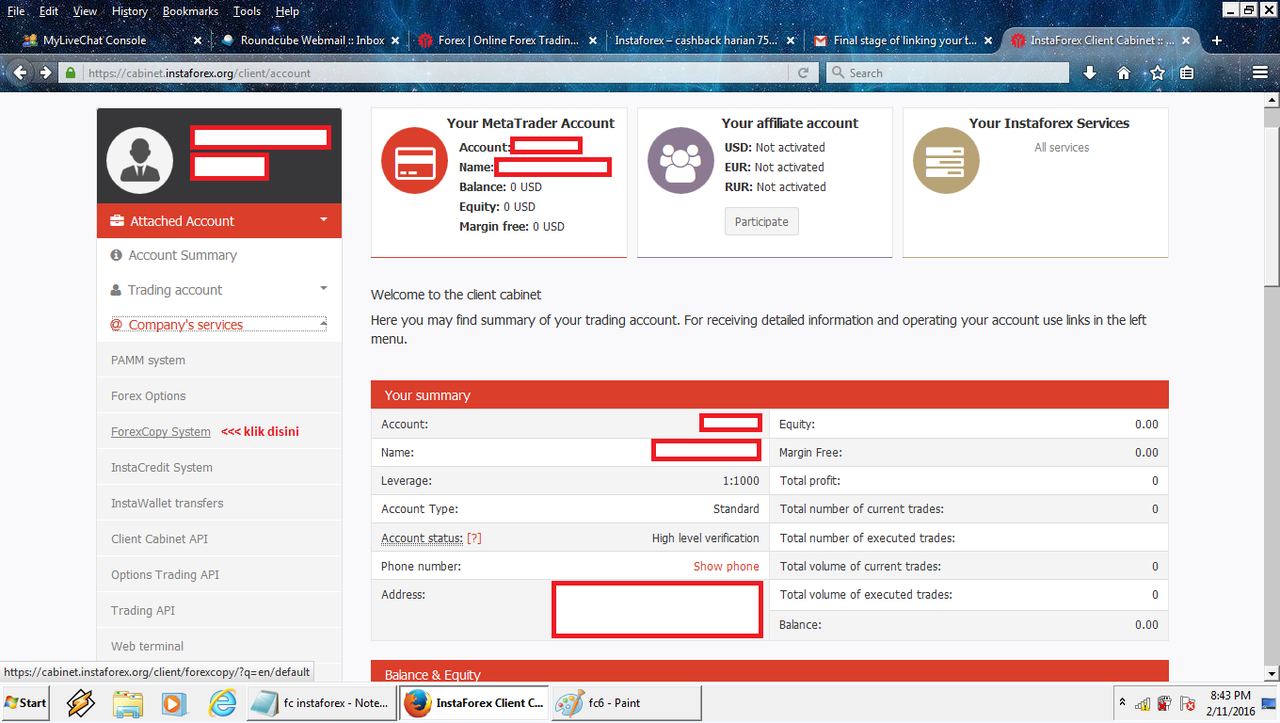Open the Tools menu
The image size is (1280, 723).
246,11
